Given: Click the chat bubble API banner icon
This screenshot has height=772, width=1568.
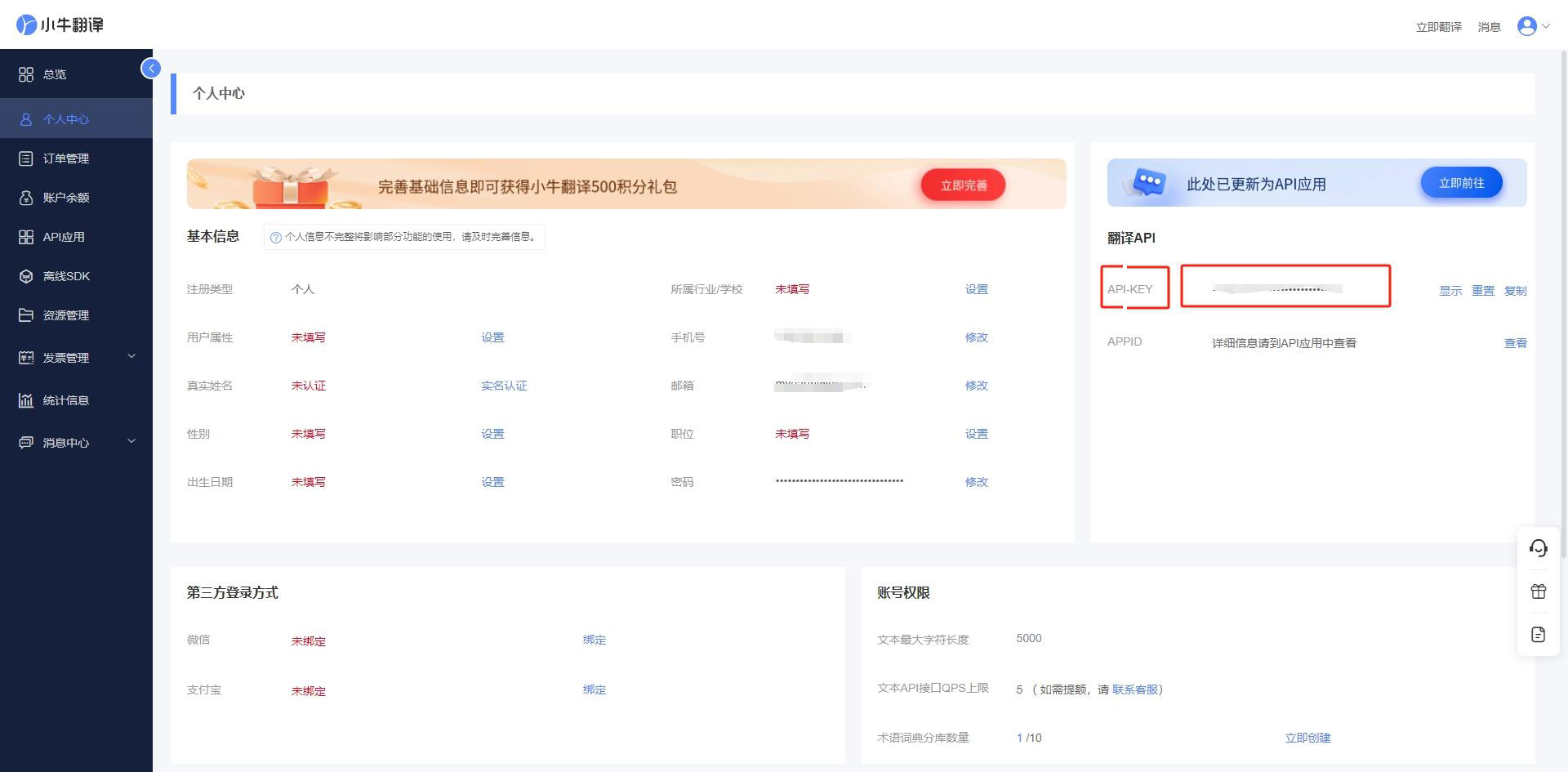Looking at the screenshot, I should pos(1147,183).
